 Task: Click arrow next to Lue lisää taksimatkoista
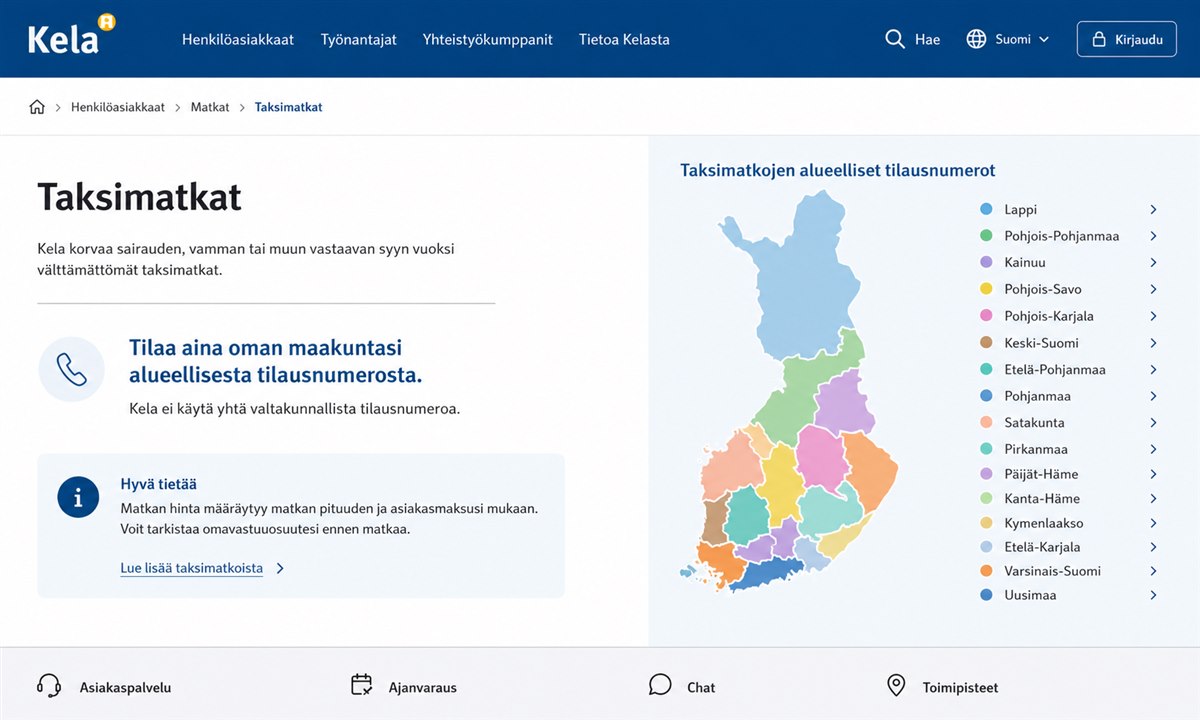pyautogui.click(x=280, y=568)
